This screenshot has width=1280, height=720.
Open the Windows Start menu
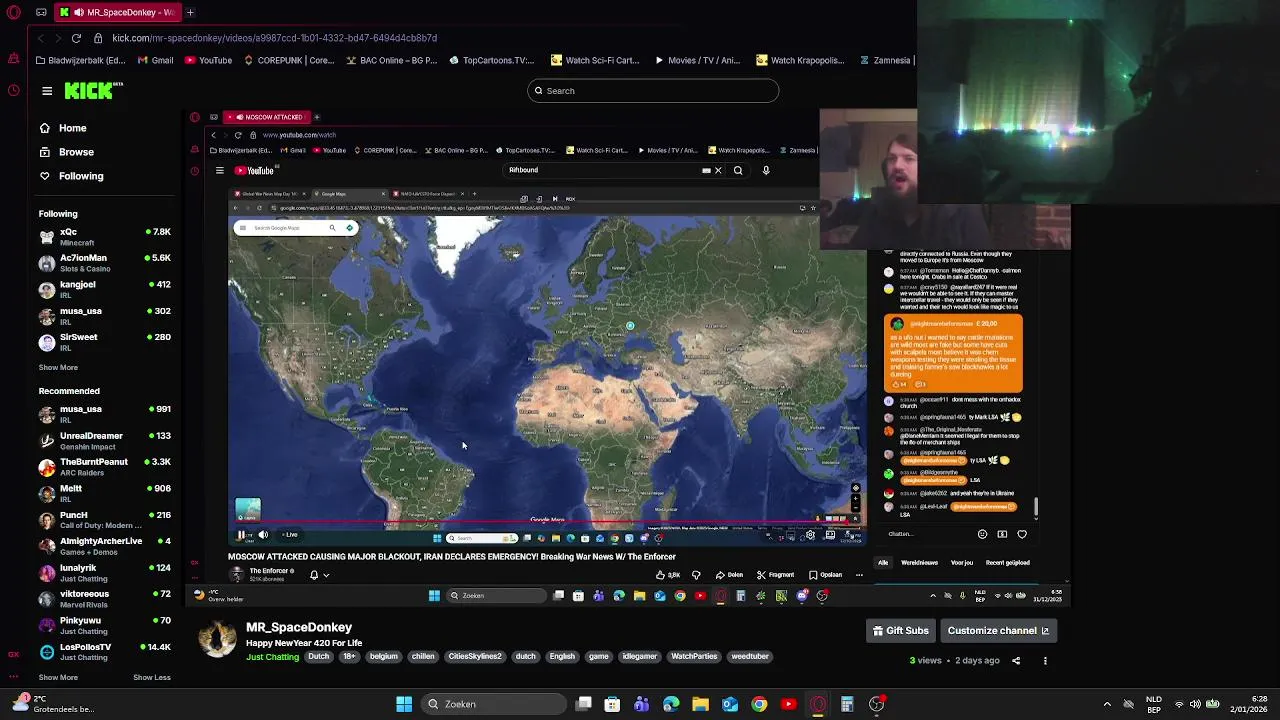[404, 704]
